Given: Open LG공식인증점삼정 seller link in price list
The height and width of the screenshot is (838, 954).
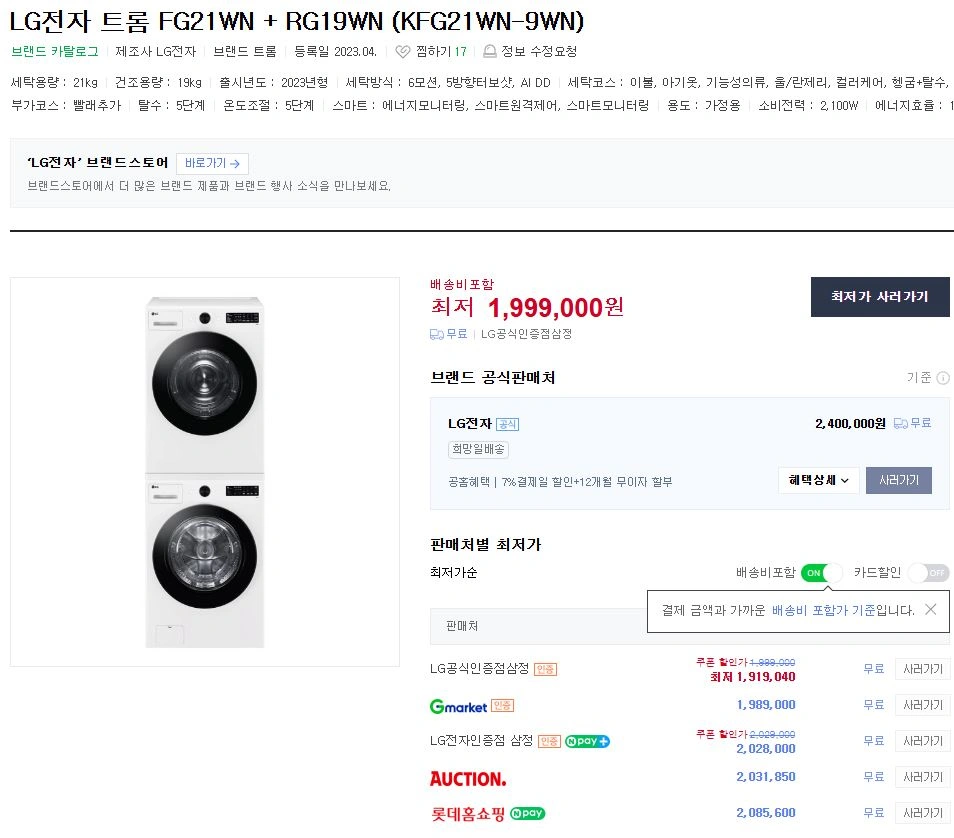Looking at the screenshot, I should (478, 669).
